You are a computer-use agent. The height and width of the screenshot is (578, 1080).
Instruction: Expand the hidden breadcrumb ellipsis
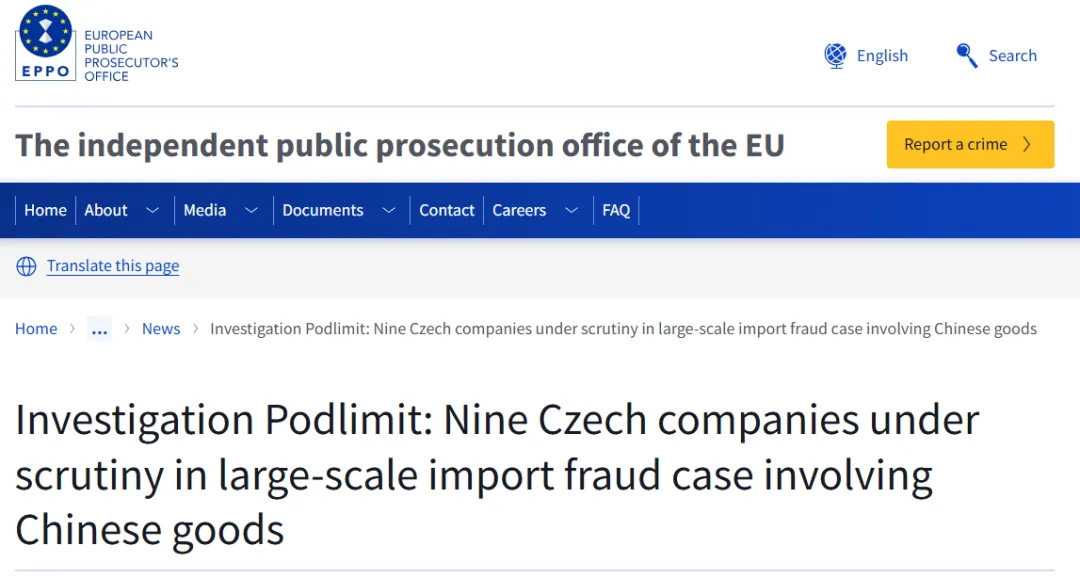point(99,329)
